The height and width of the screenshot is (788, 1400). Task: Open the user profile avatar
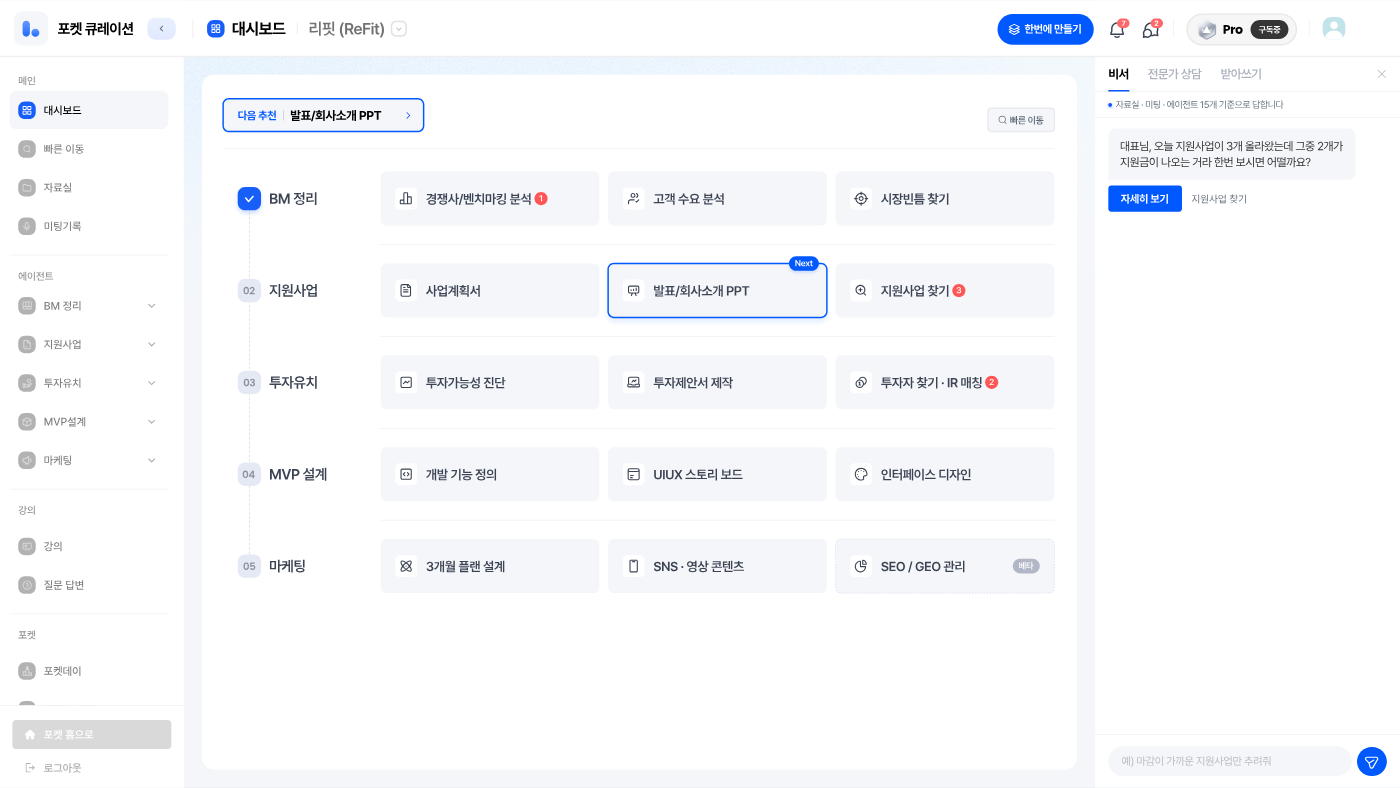[1334, 29]
